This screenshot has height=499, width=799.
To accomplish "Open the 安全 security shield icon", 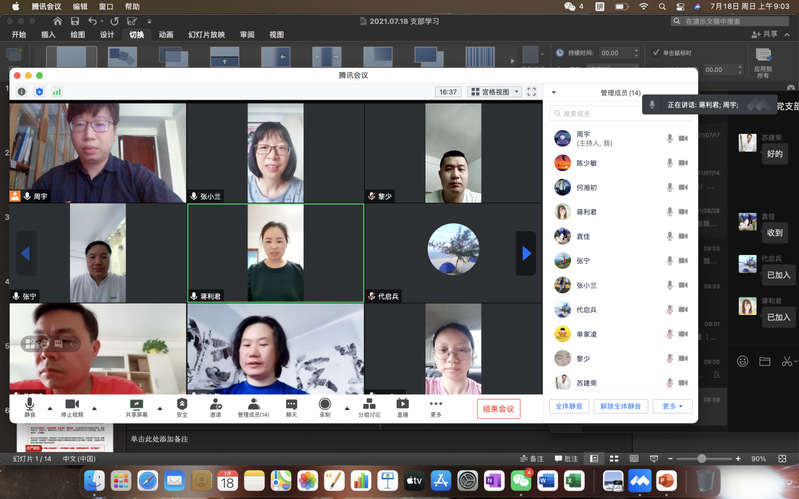I will (182, 404).
